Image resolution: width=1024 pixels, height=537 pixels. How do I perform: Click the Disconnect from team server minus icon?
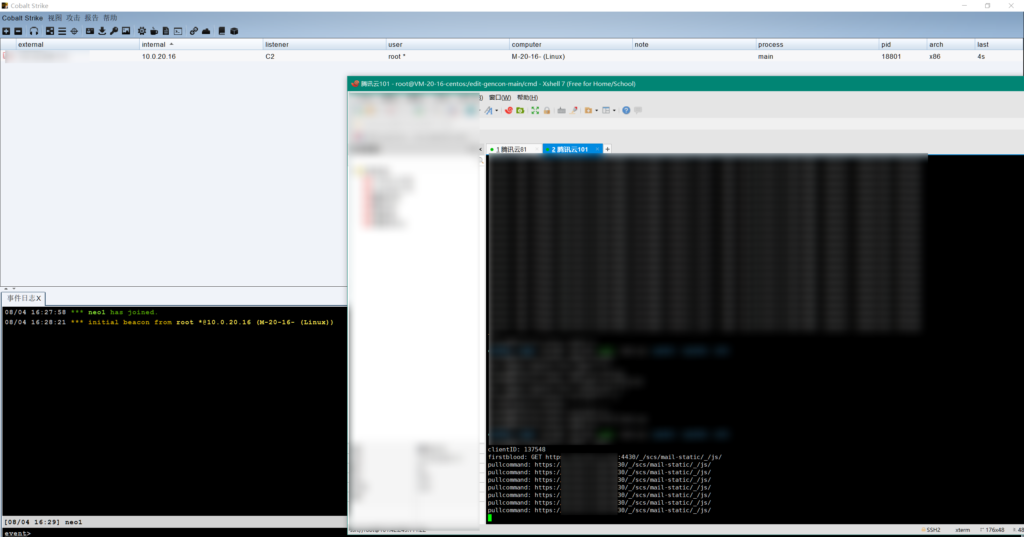point(18,31)
